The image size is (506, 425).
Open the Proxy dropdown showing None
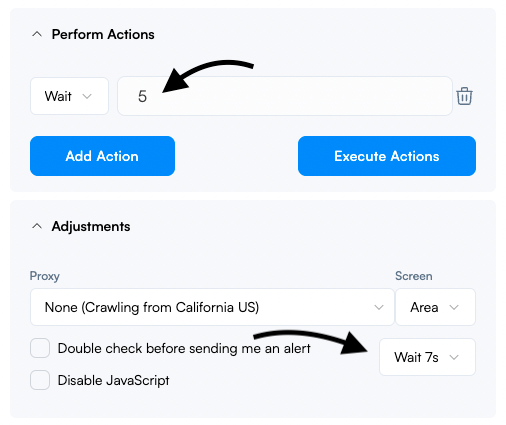click(212, 307)
